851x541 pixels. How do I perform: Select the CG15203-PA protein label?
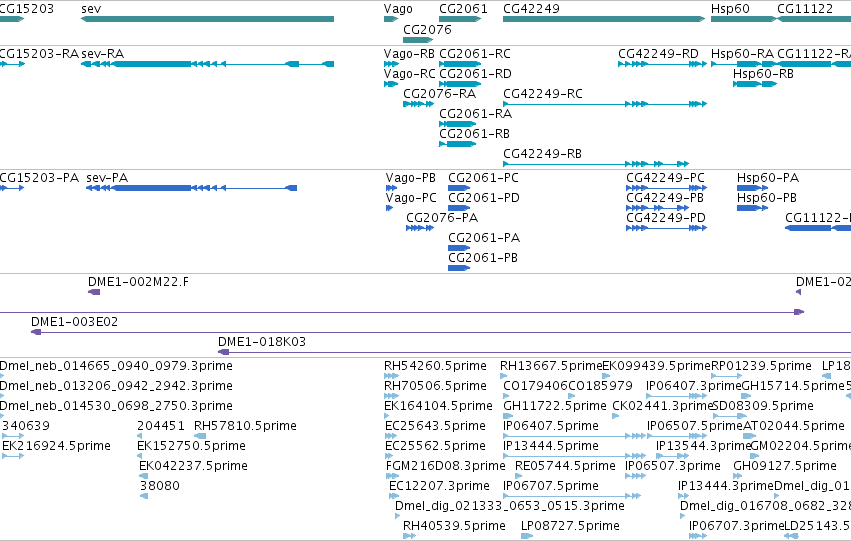[39, 178]
